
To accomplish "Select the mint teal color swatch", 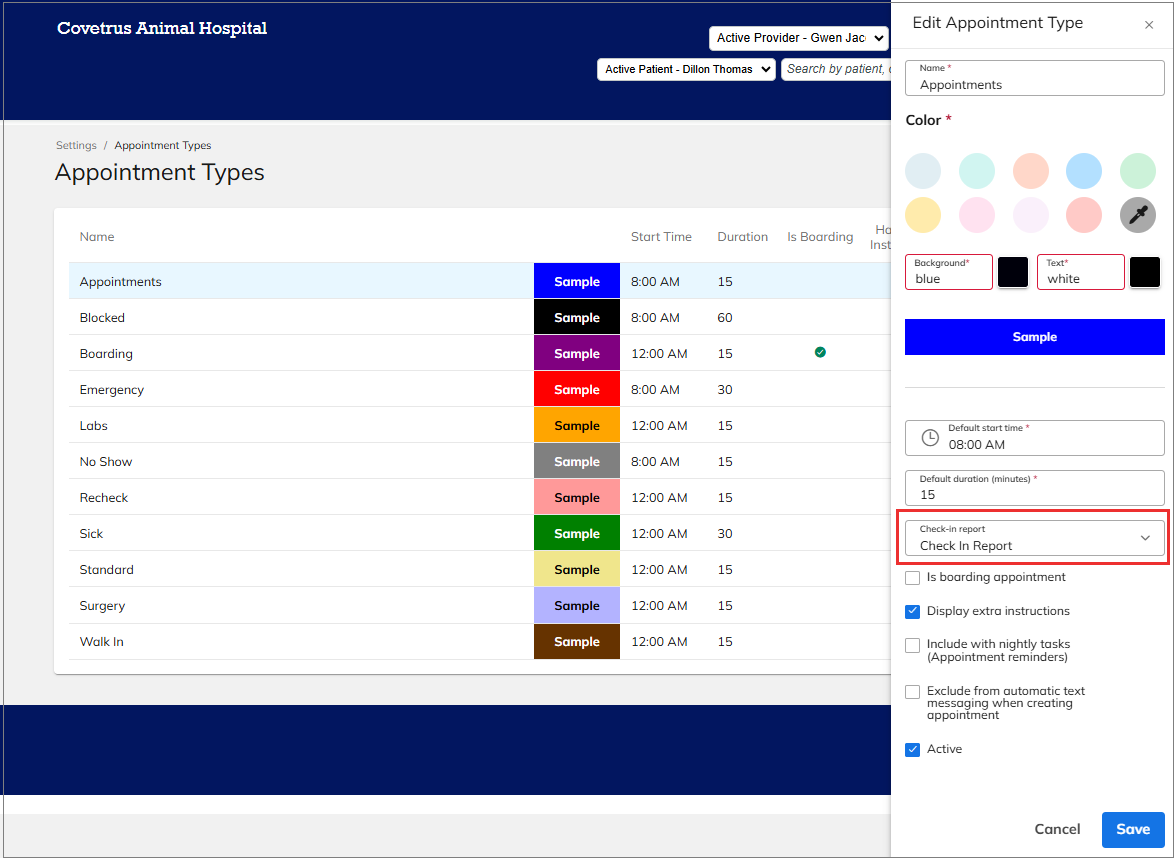I will tap(976, 171).
